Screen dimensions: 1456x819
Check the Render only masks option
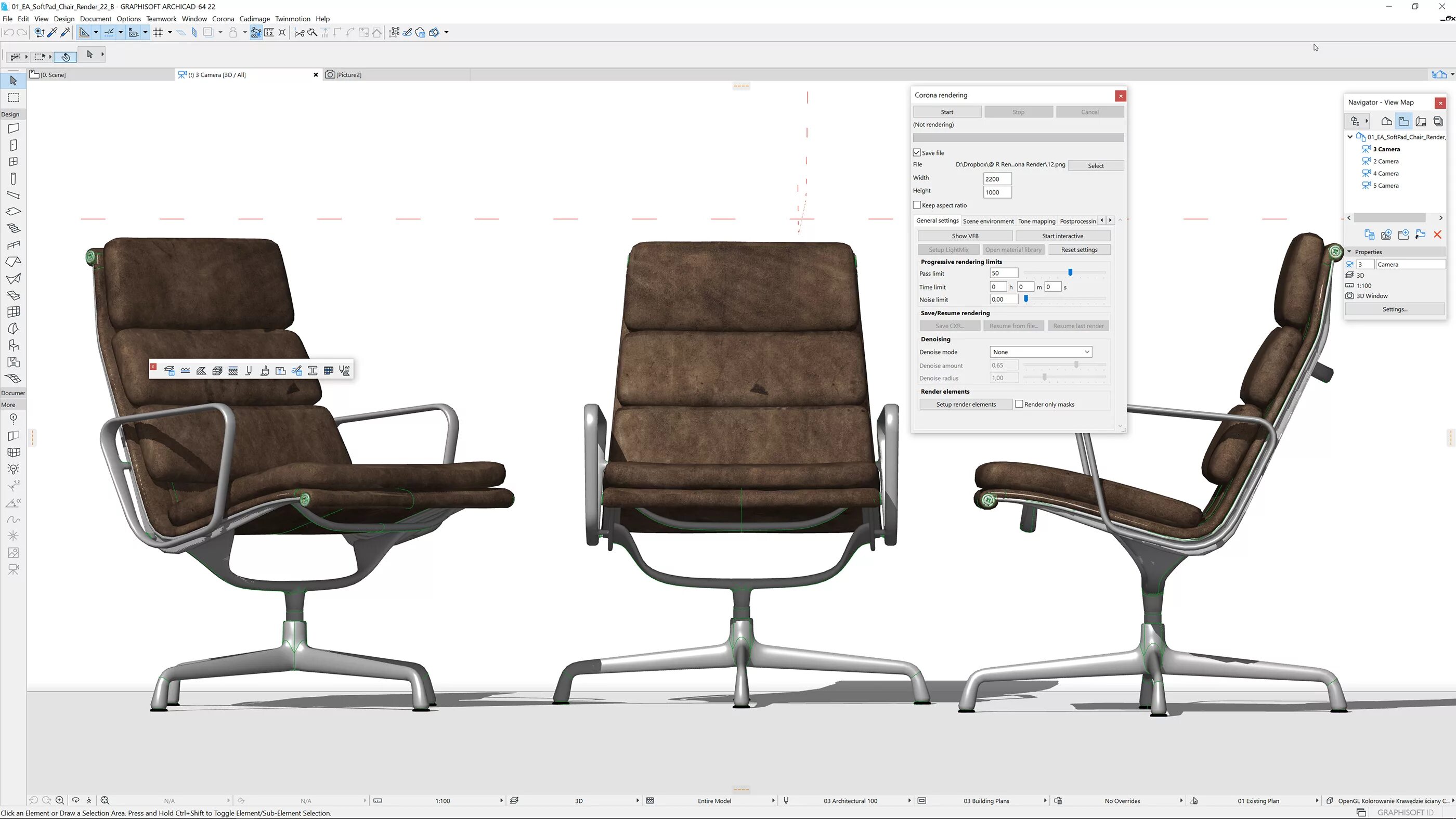(1019, 404)
